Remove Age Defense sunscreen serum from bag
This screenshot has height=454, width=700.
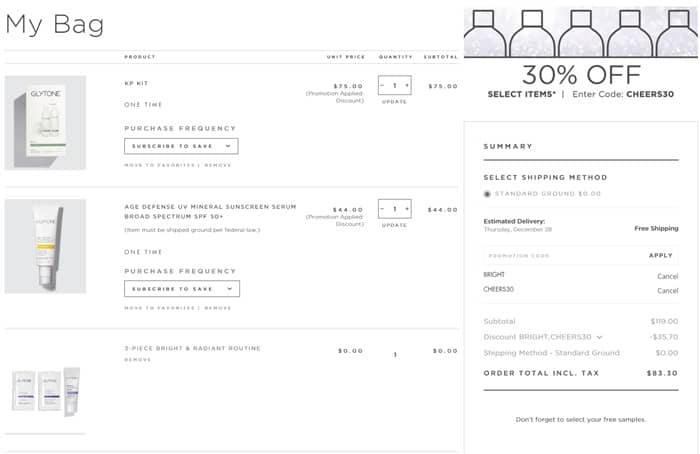pyautogui.click(x=218, y=308)
